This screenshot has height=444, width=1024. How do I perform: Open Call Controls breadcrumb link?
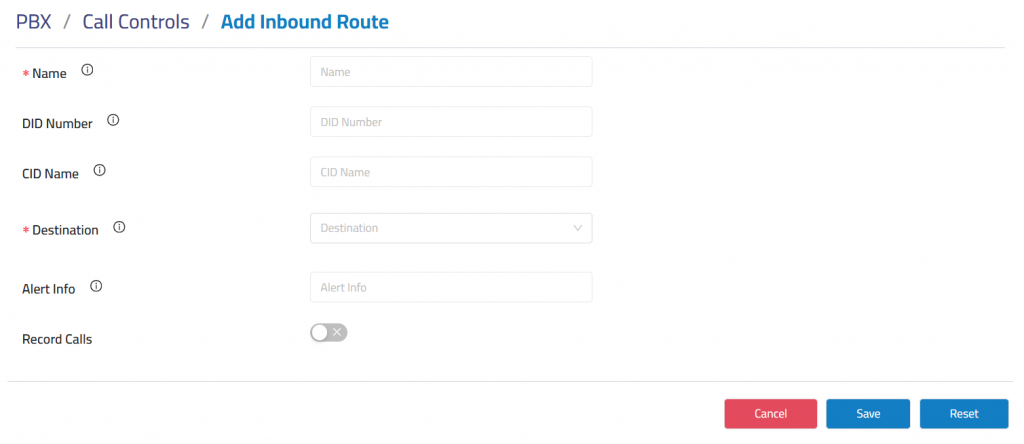tap(136, 21)
